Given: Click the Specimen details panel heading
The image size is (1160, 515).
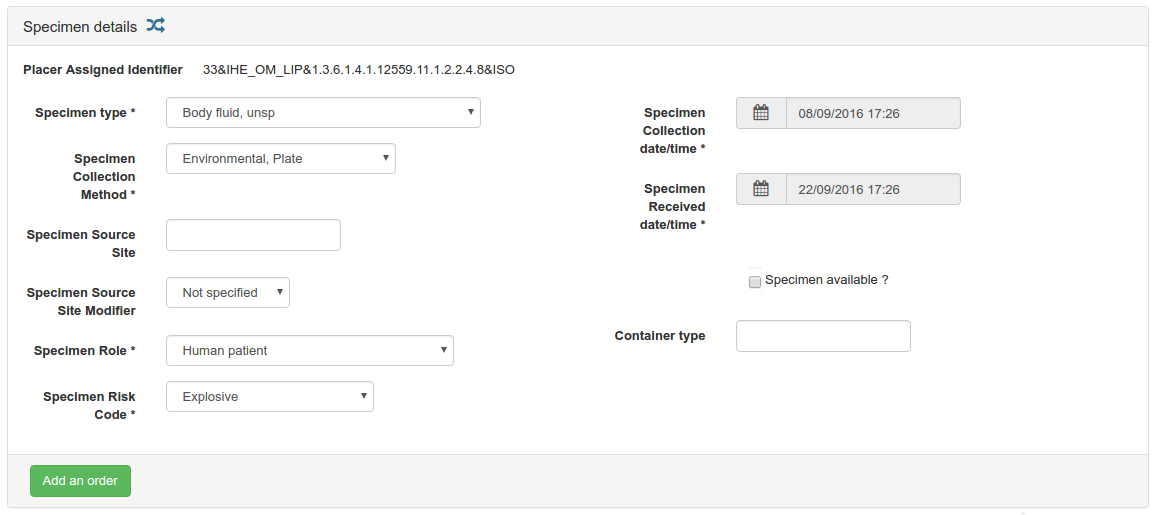Looking at the screenshot, I should point(80,27).
